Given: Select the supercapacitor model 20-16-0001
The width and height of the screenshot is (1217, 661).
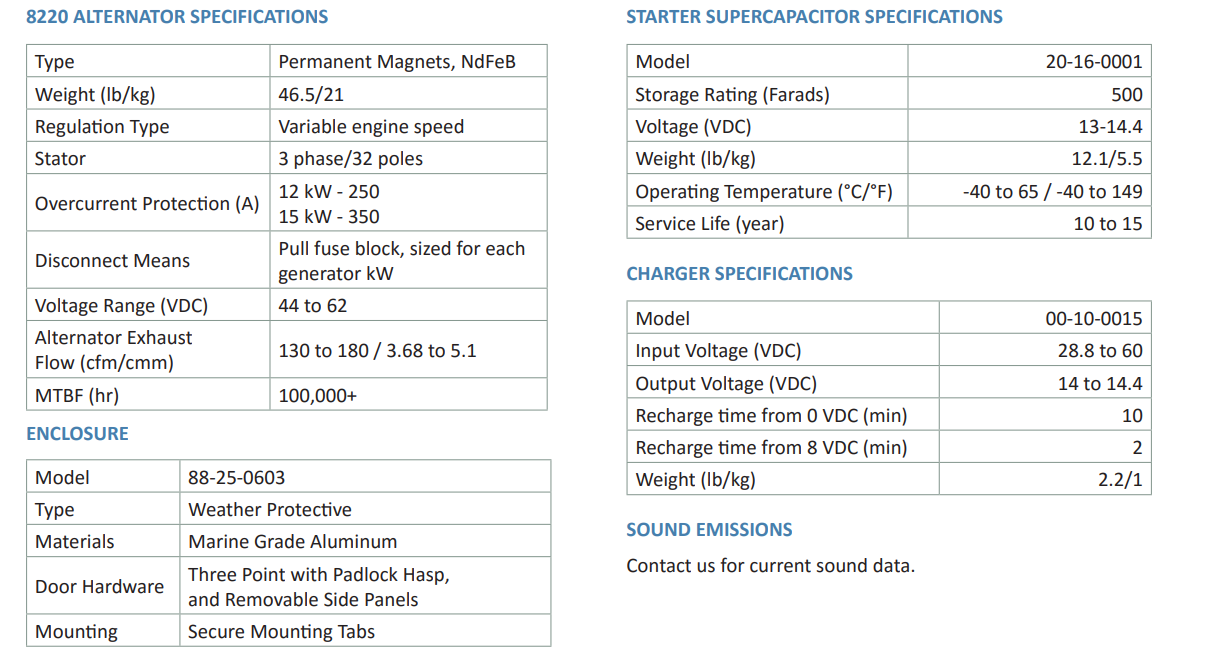Looking at the screenshot, I should pyautogui.click(x=1093, y=62).
